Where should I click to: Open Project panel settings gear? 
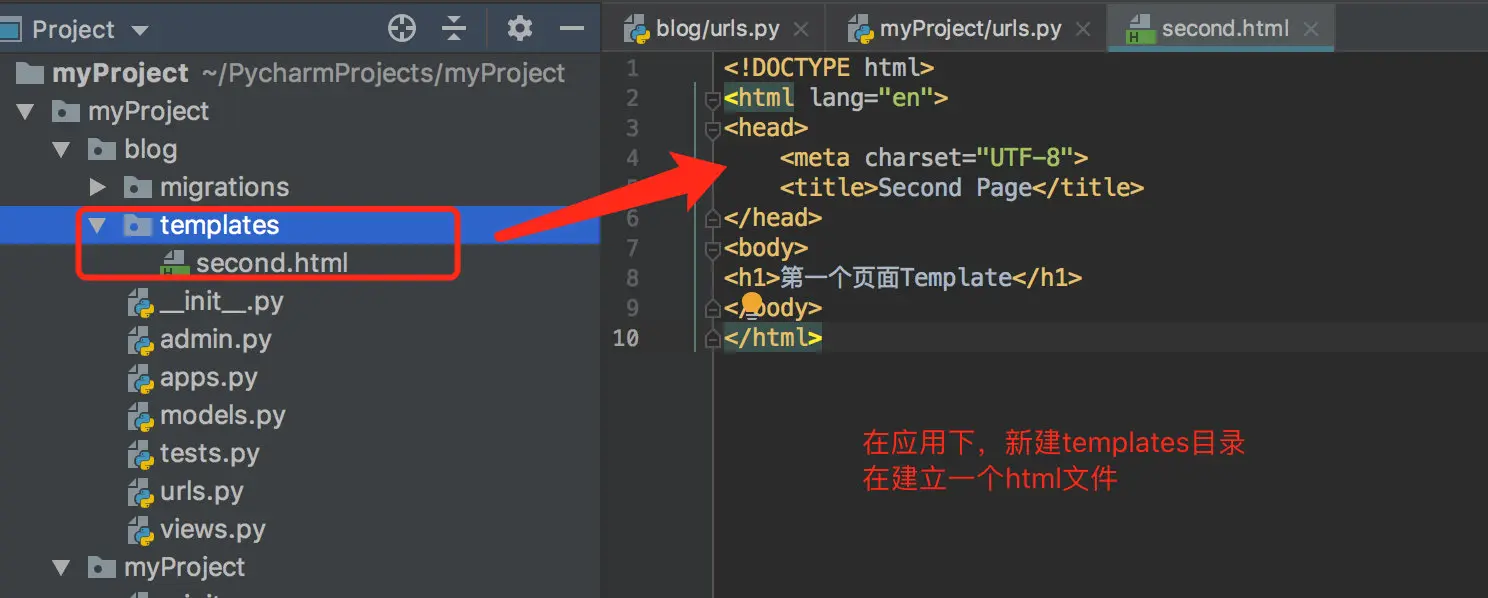(519, 28)
